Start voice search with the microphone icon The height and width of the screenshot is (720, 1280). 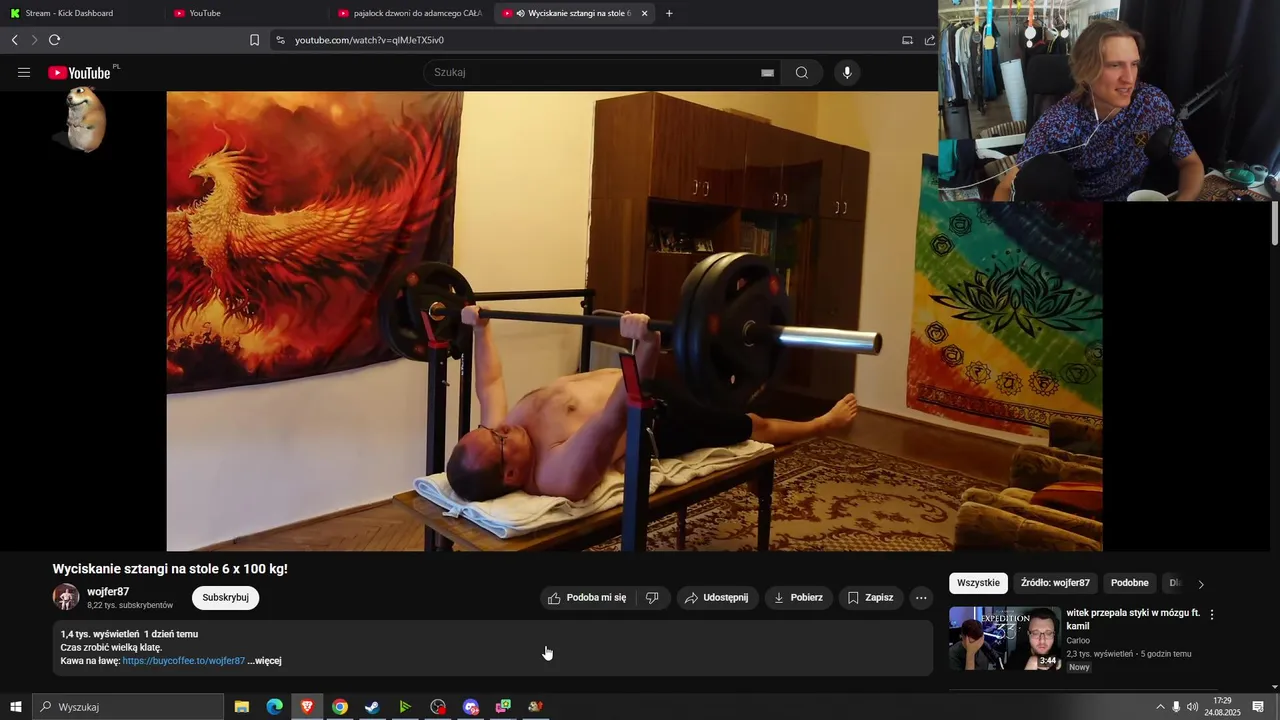[x=847, y=73]
